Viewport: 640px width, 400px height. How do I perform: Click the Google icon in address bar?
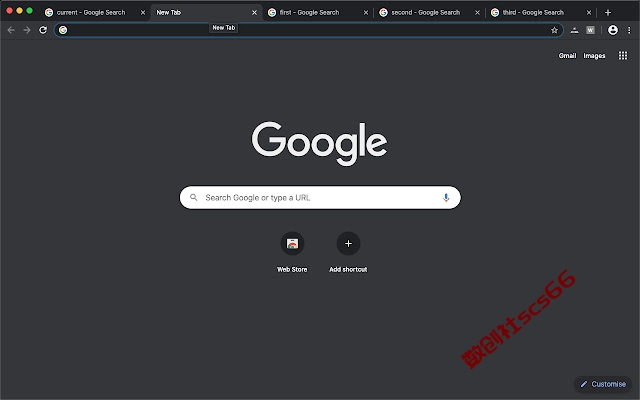pos(63,30)
